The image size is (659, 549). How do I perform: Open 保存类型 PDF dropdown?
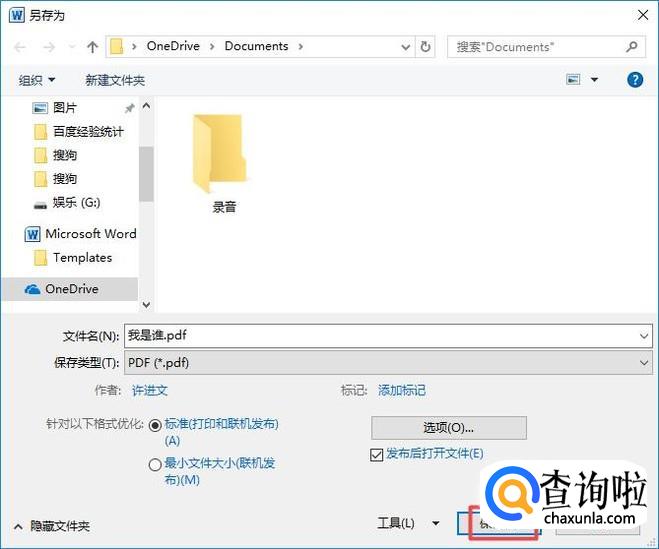388,362
